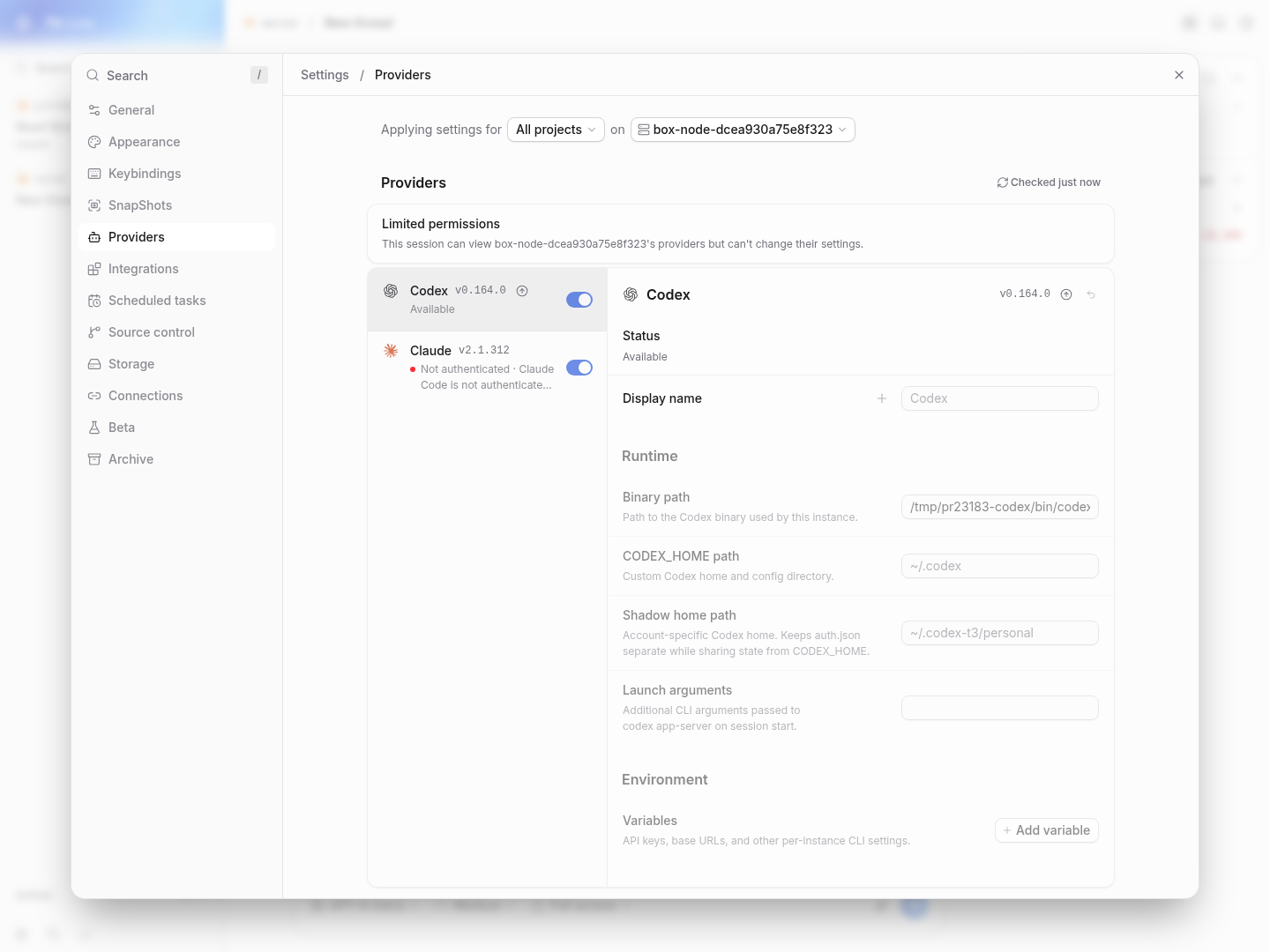Open Integrations settings section
Viewport: 1270px width, 952px height.
(176, 269)
